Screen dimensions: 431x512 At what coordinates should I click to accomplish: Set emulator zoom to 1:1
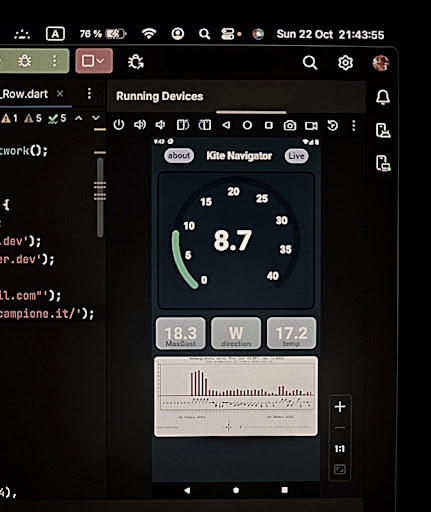click(340, 449)
